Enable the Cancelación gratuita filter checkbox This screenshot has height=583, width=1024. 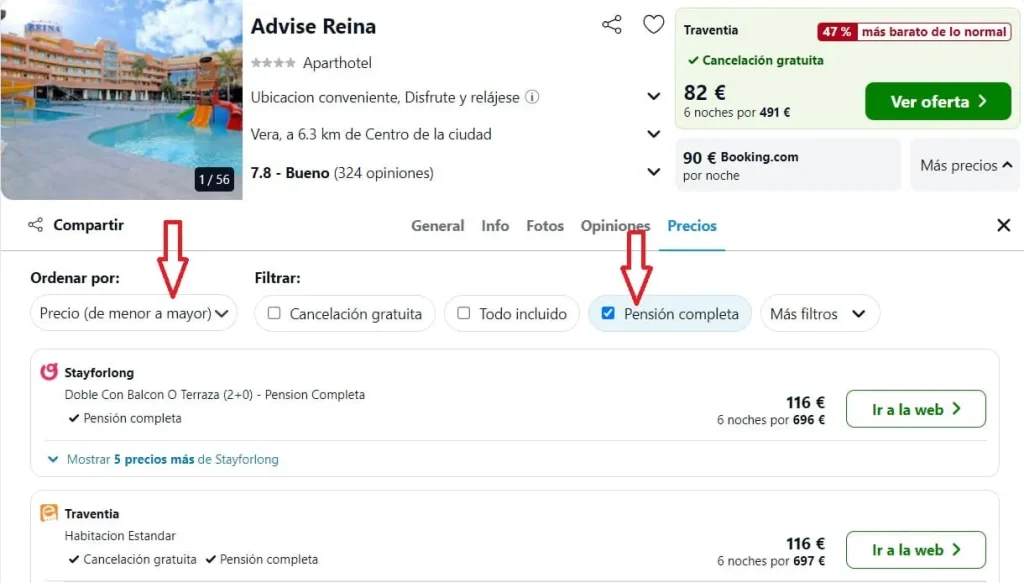pyautogui.click(x=274, y=313)
